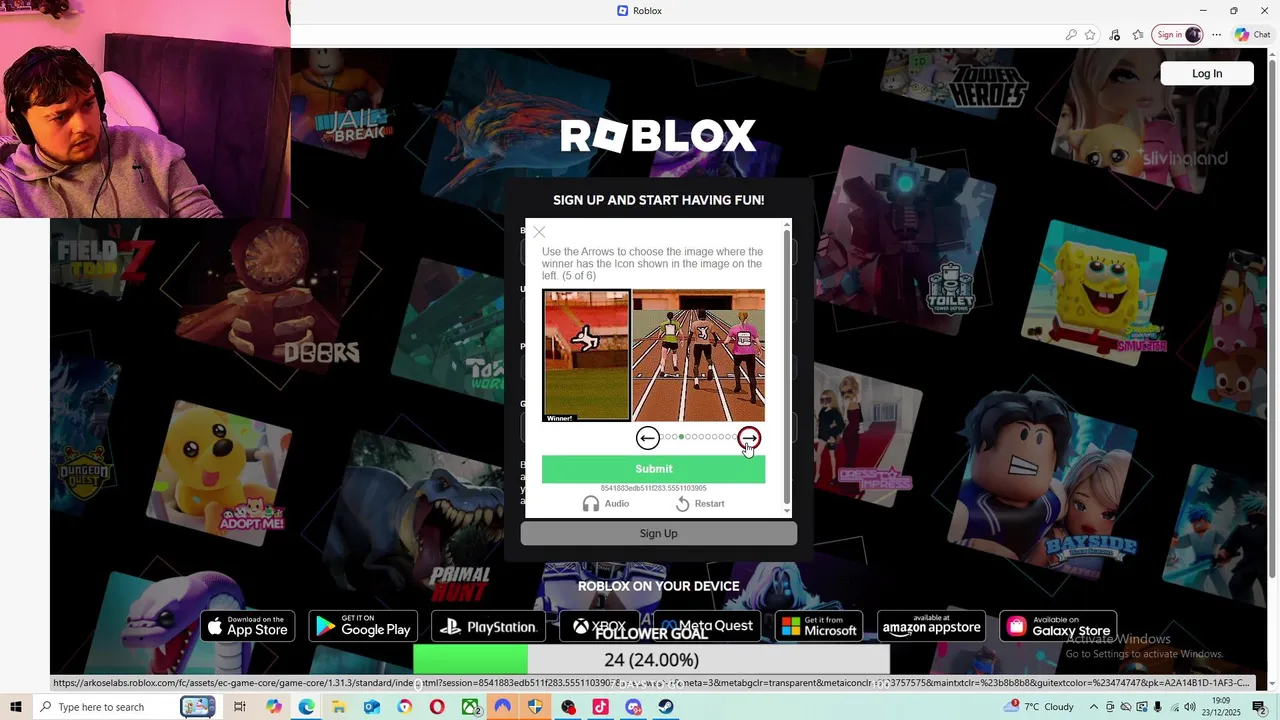The image size is (1280, 720).
Task: Show hidden system tray icons
Action: click(x=1093, y=707)
